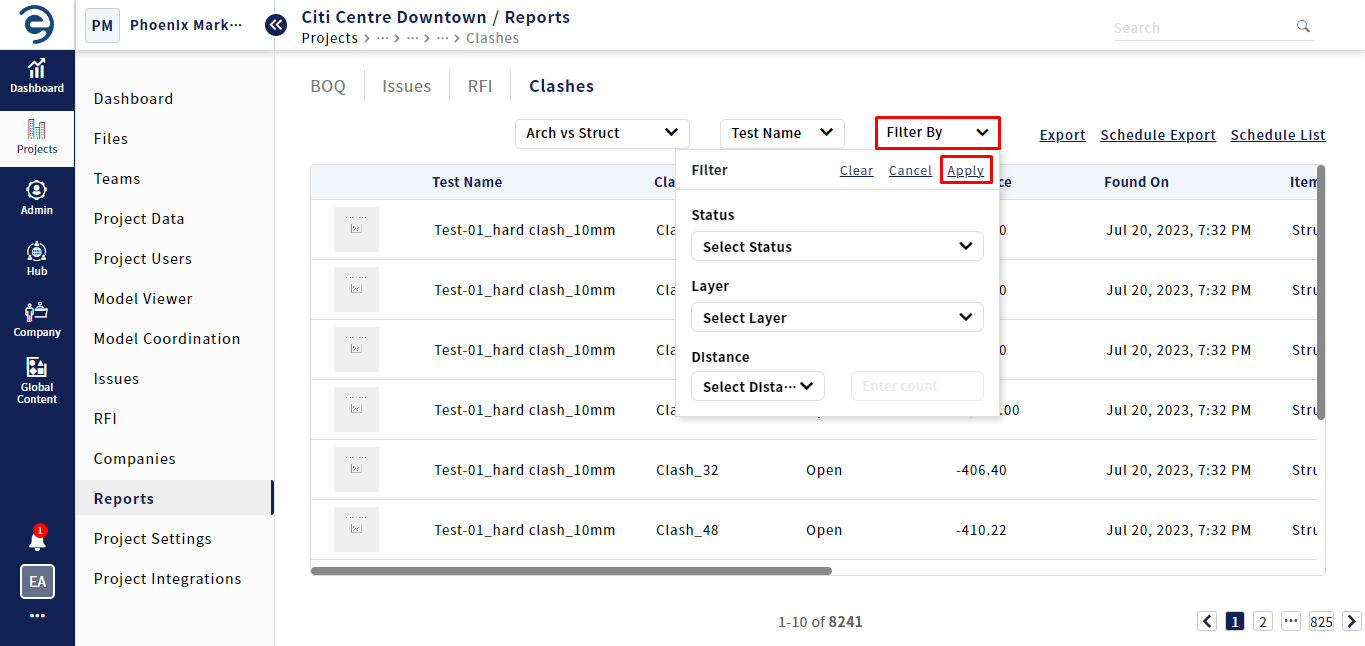The height and width of the screenshot is (646, 1365).
Task: Click the Schedule List link
Action: tap(1278, 135)
